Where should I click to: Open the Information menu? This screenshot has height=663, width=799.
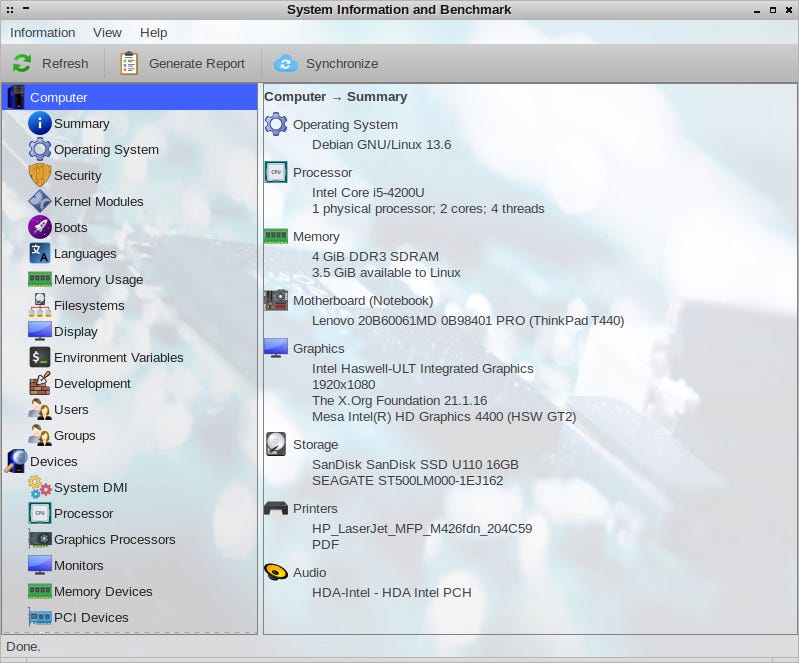(42, 33)
